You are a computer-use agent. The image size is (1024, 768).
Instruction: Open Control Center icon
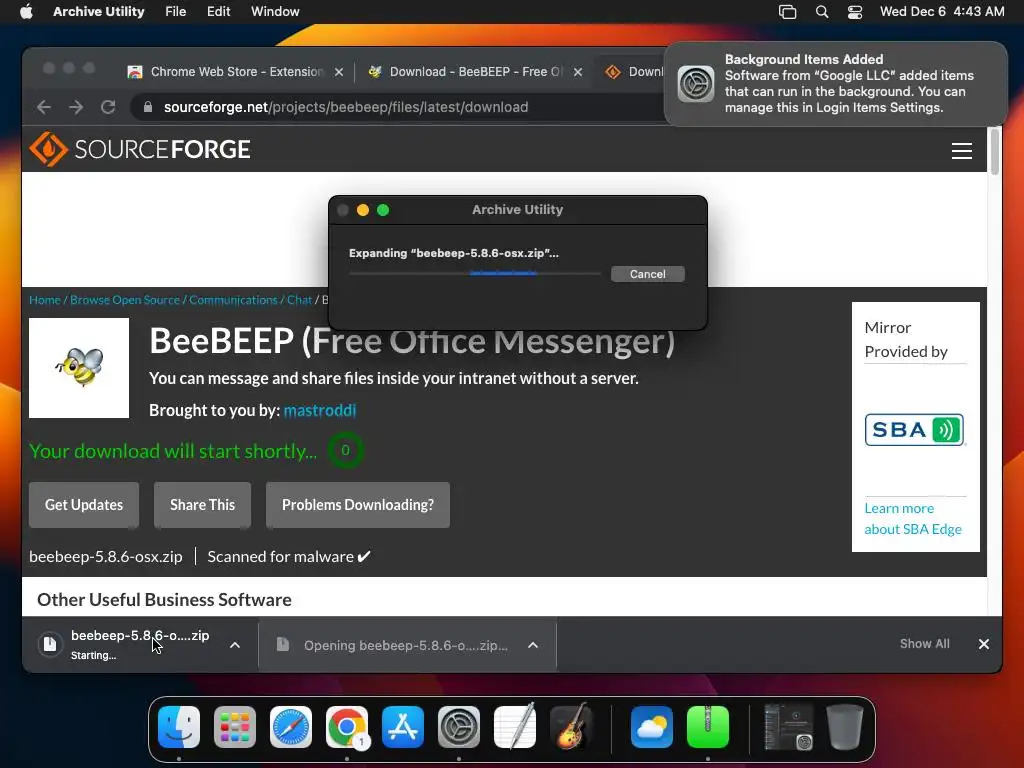tap(855, 12)
